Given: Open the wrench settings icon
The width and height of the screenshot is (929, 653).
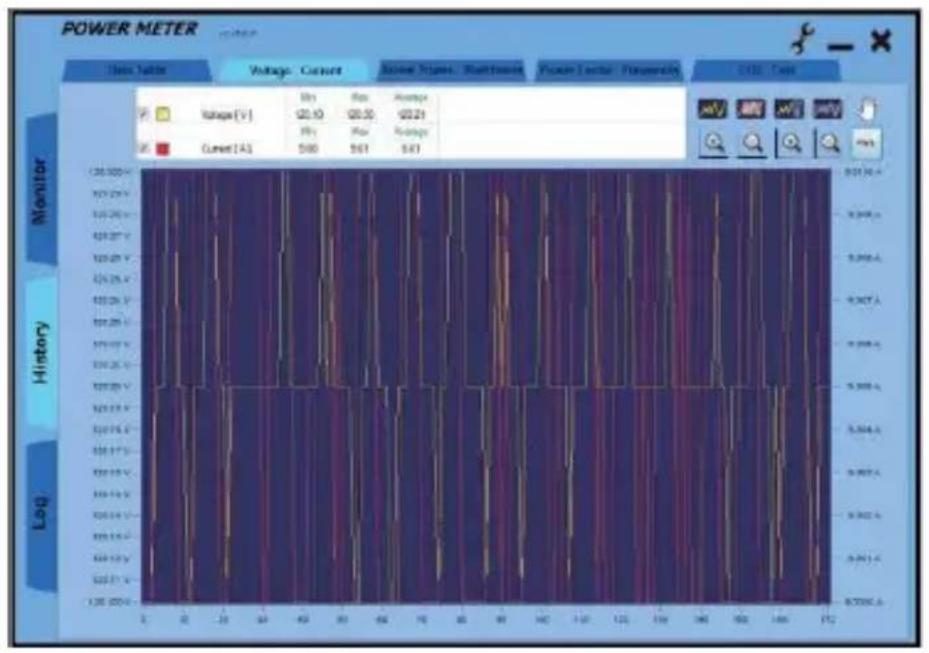Looking at the screenshot, I should pos(802,39).
